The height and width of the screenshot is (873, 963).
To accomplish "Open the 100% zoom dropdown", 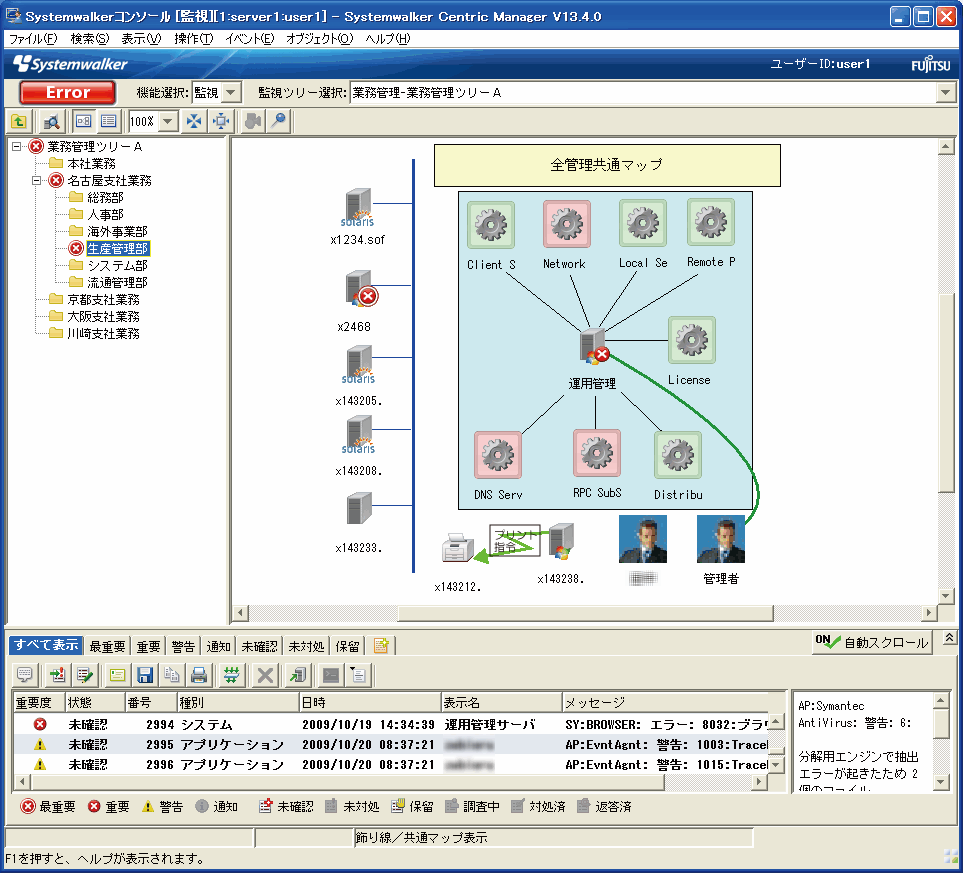I will click(x=168, y=121).
